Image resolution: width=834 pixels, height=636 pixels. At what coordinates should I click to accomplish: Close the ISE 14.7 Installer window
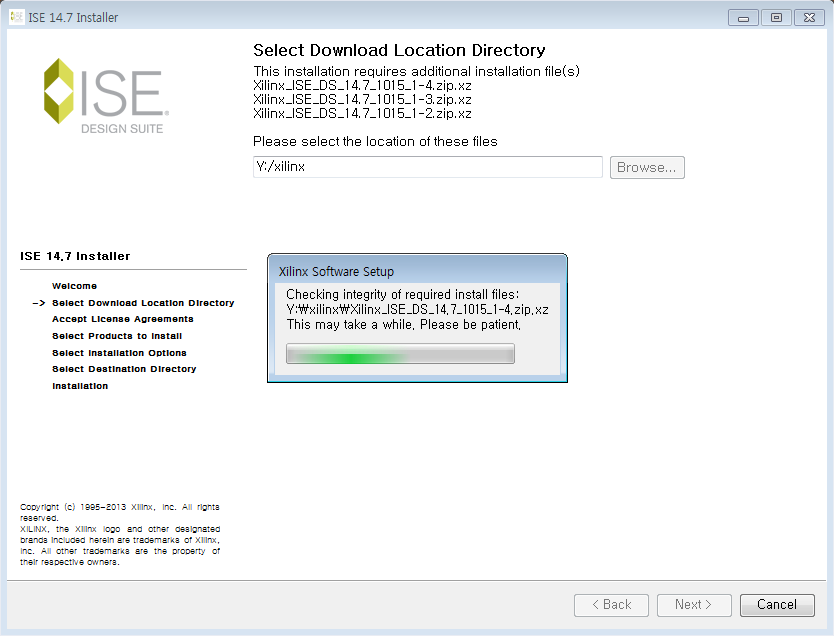click(809, 18)
